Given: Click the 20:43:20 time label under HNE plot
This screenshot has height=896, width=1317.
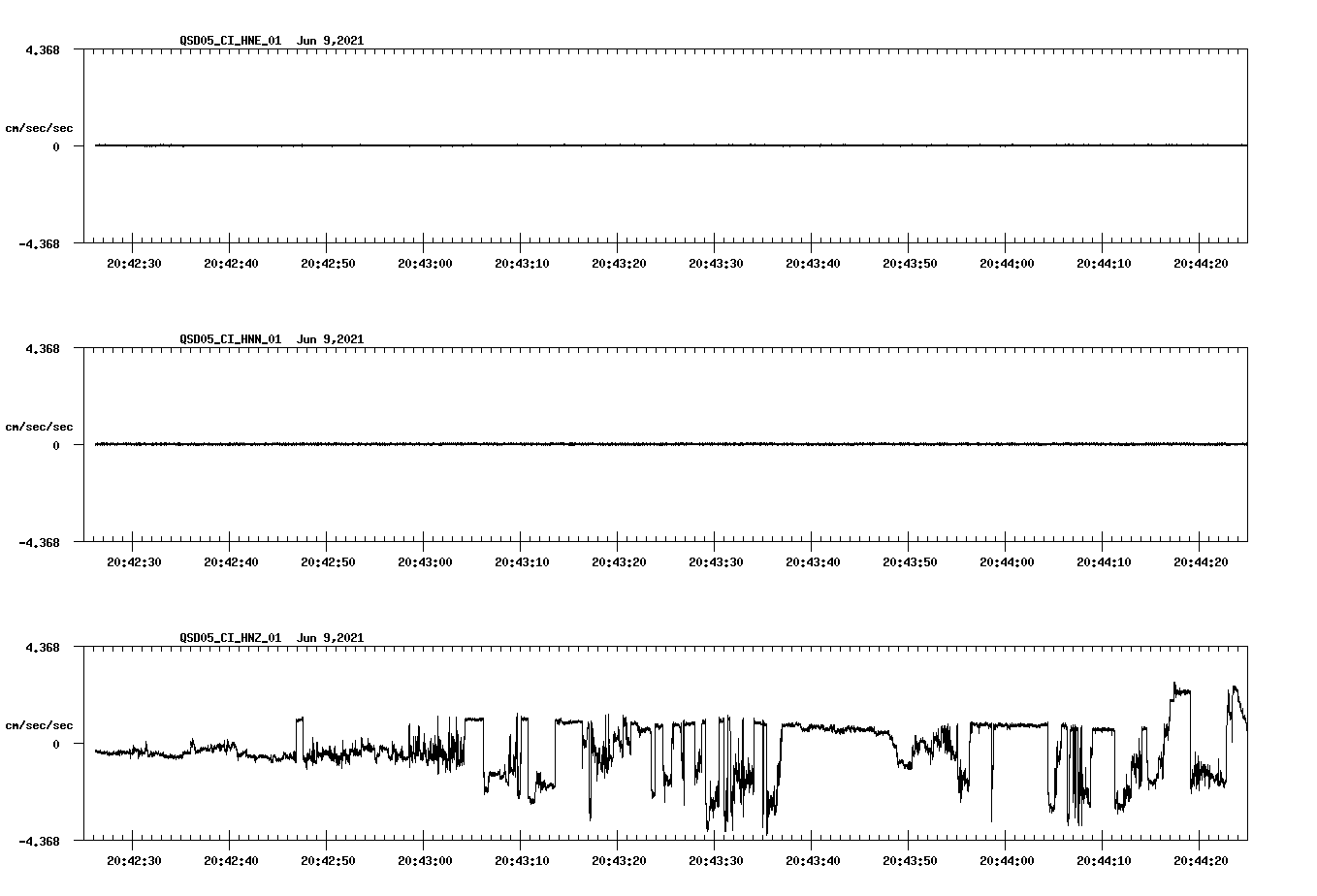Looking at the screenshot, I should pyautogui.click(x=619, y=264).
